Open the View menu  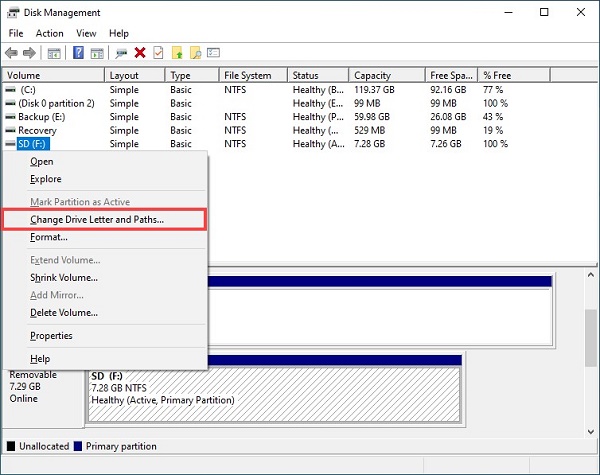pyautogui.click(x=86, y=33)
